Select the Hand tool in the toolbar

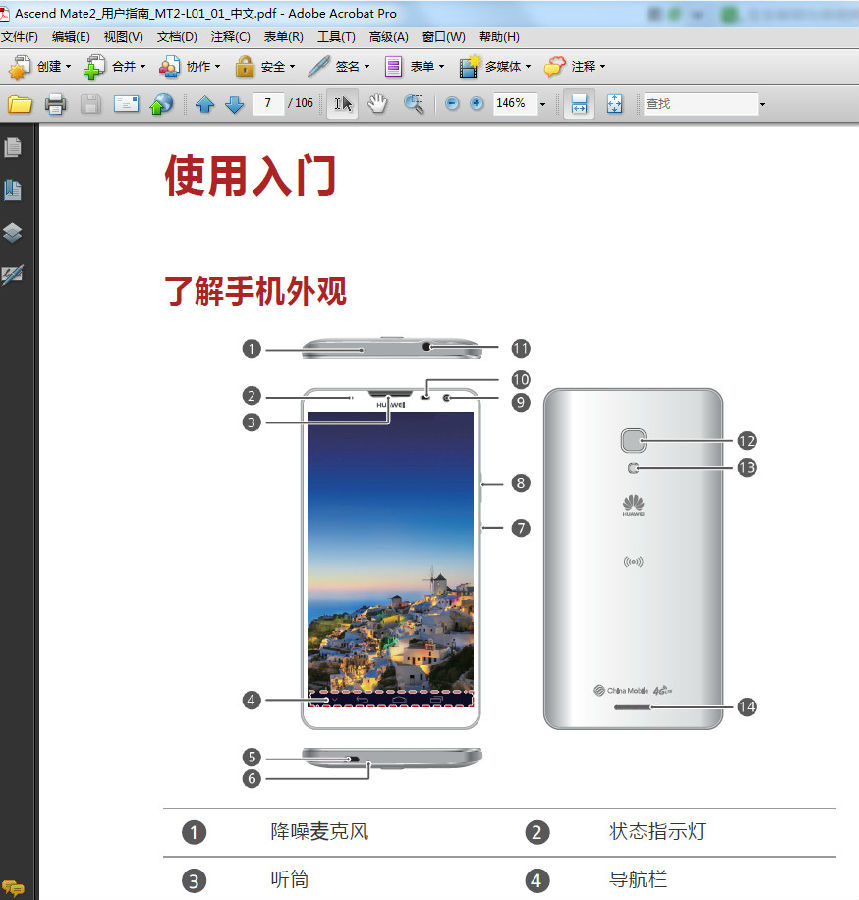click(378, 103)
